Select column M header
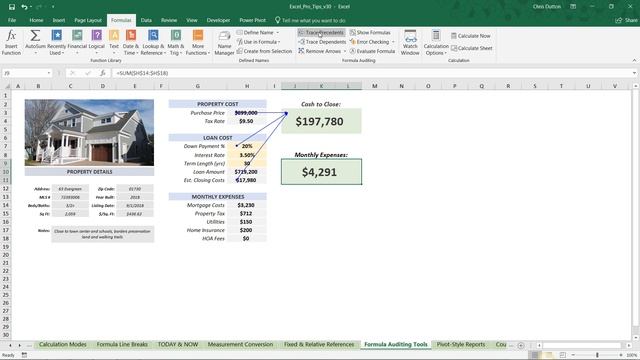 pyautogui.click(x=374, y=86)
